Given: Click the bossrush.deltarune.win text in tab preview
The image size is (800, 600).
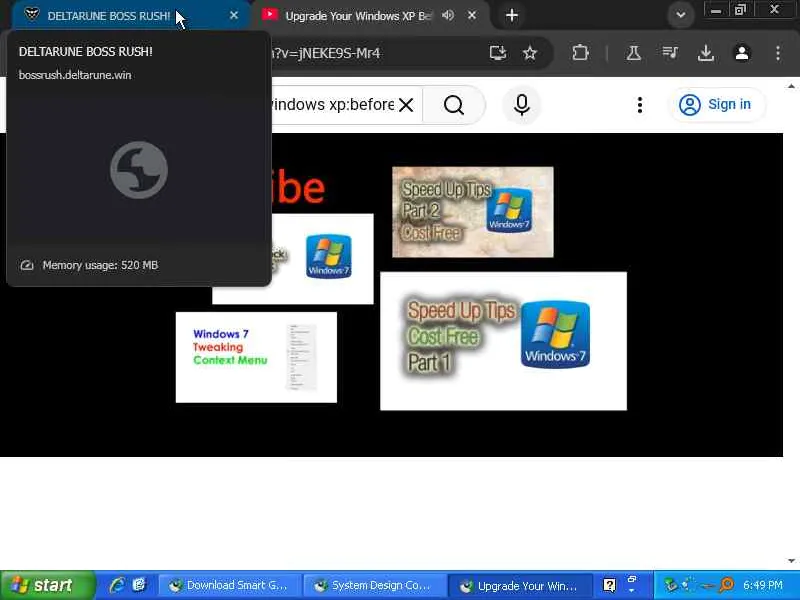Looking at the screenshot, I should [75, 75].
